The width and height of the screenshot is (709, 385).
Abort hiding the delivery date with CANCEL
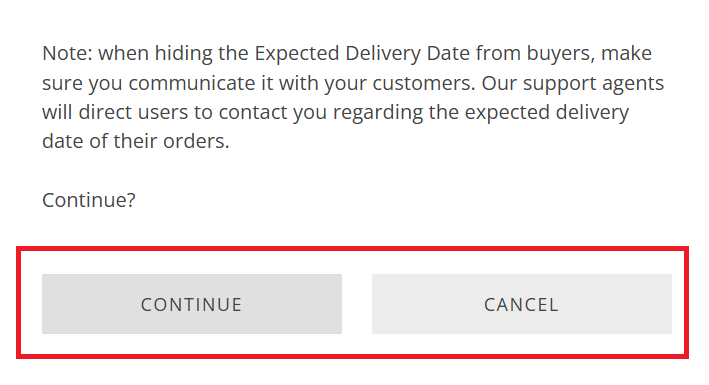[x=522, y=304]
